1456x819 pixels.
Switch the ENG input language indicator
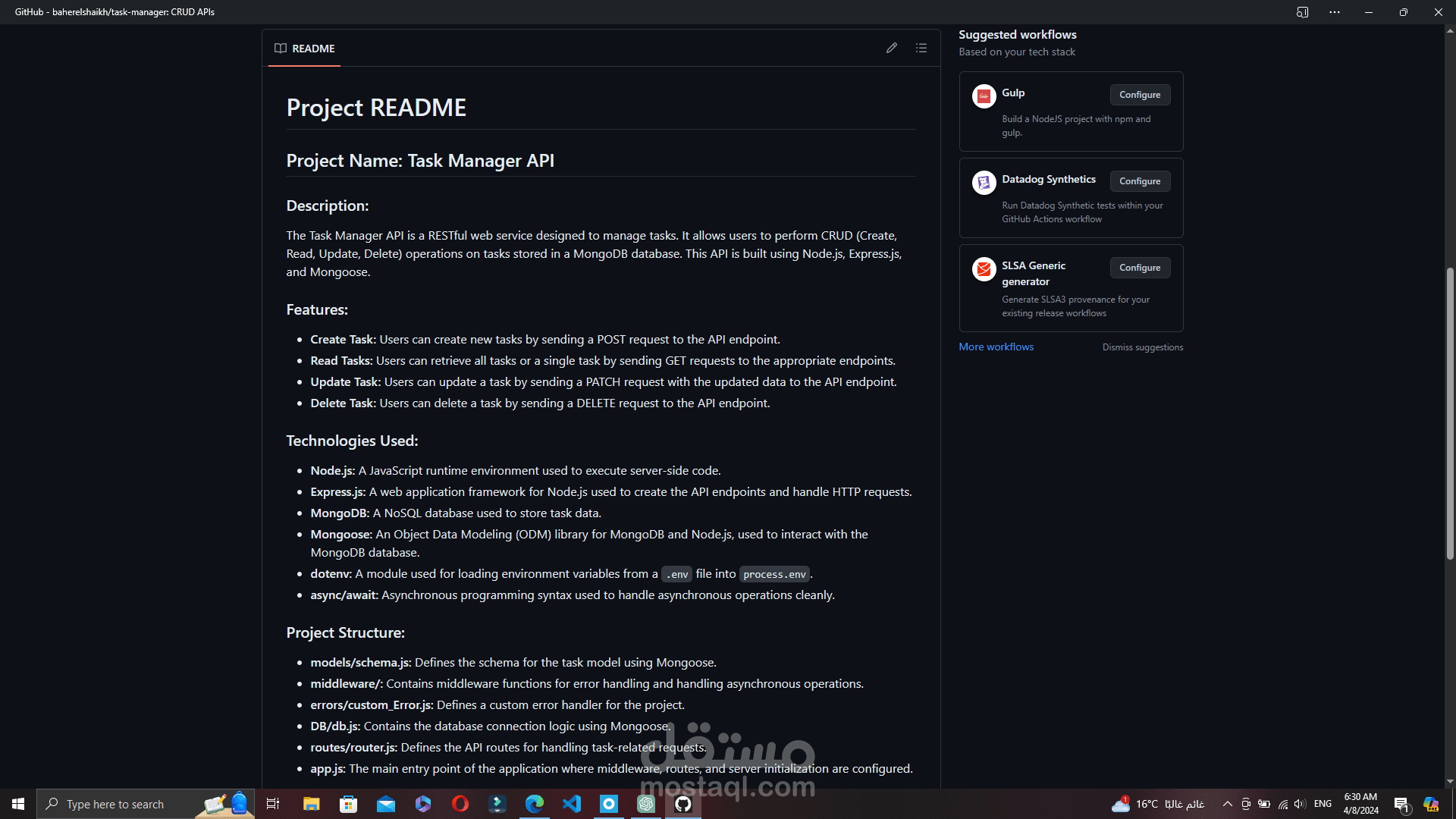1323,804
